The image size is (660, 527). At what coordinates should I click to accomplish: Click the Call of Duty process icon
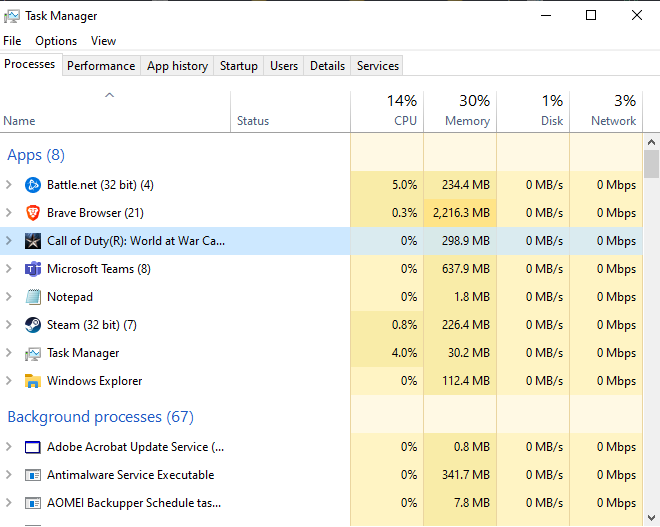32,241
